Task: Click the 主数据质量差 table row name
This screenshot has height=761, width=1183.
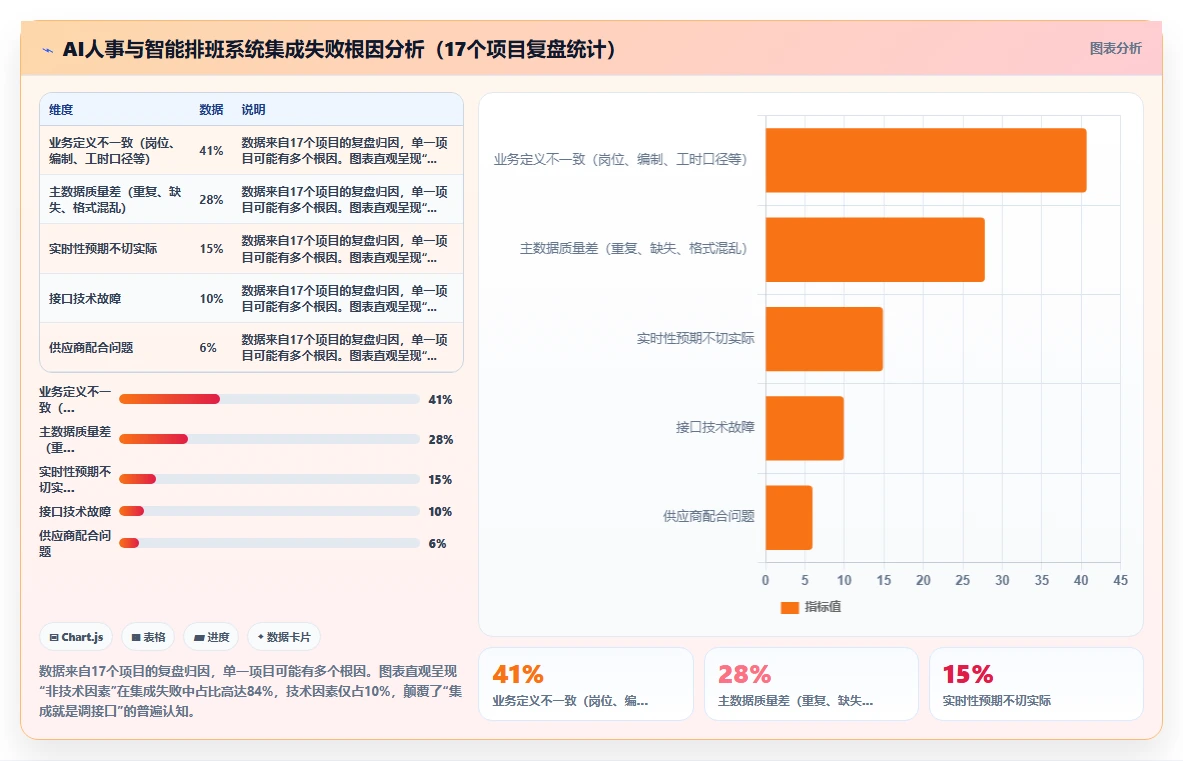Action: (x=115, y=200)
